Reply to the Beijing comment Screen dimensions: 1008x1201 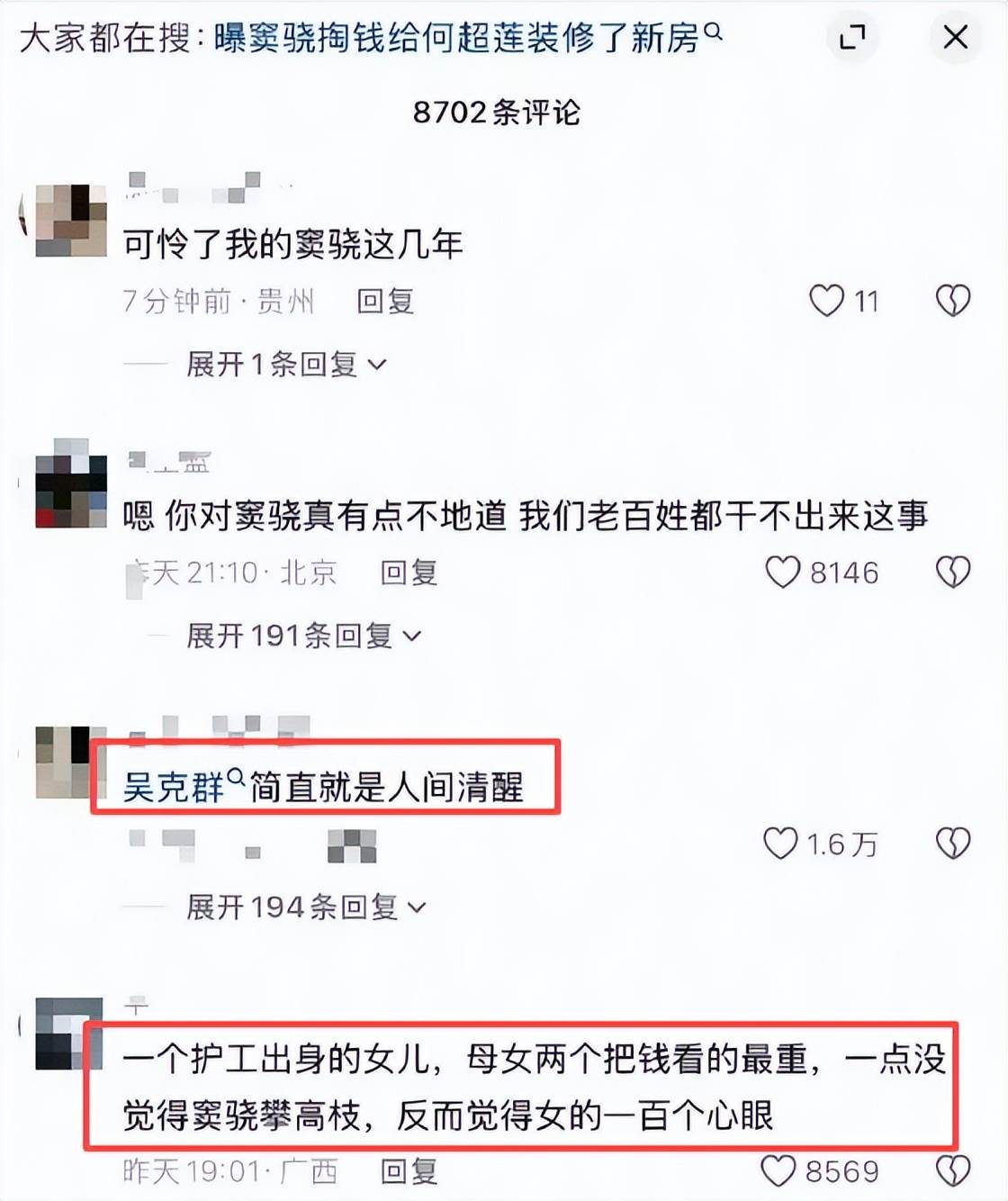(409, 572)
